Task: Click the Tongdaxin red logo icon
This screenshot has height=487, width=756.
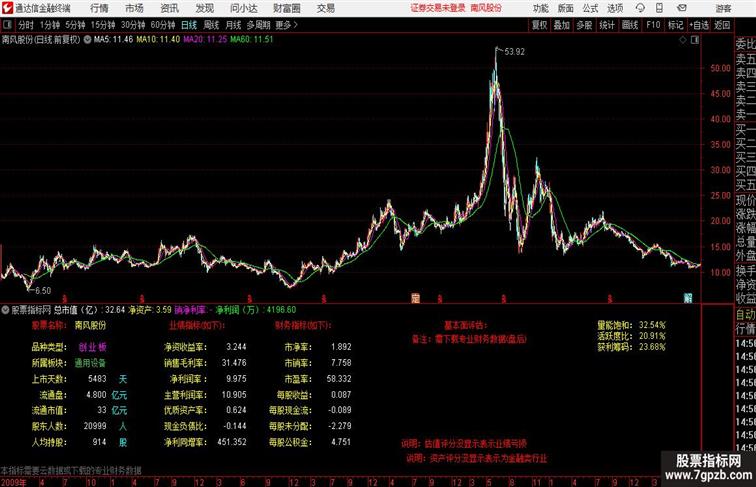Action: click(7, 8)
